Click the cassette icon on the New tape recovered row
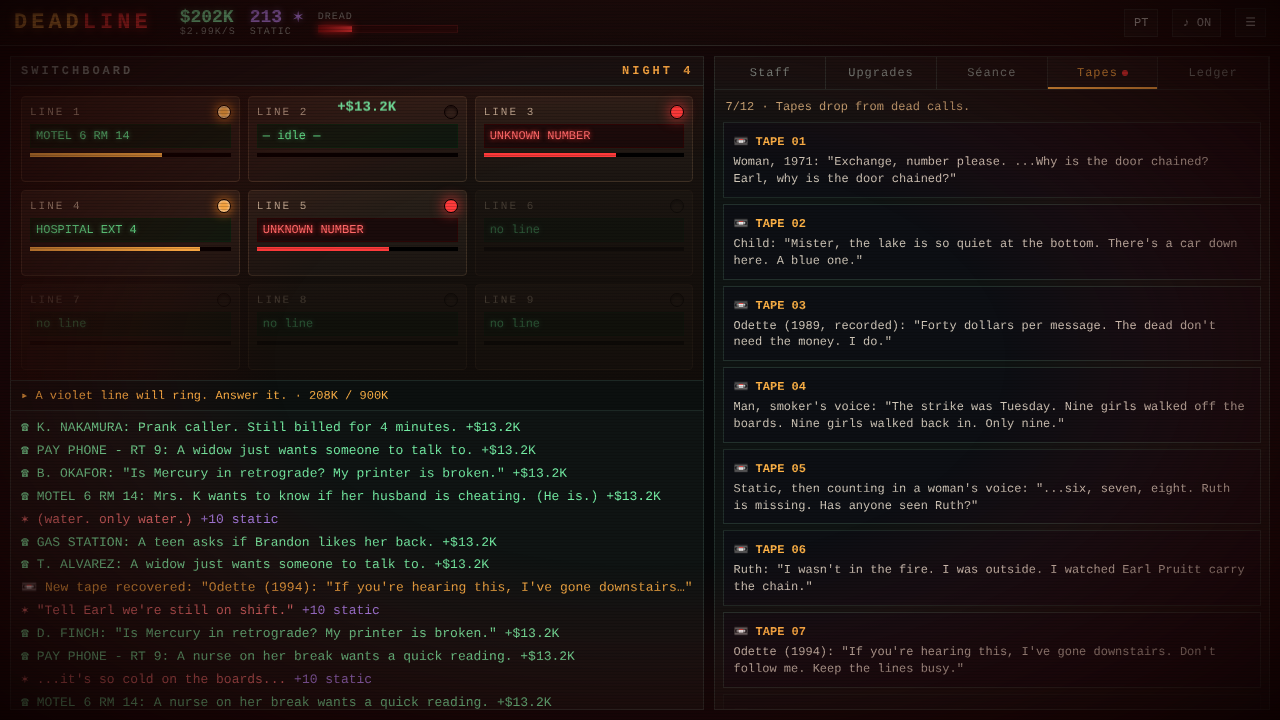1280x720 pixels. pyautogui.click(x=29, y=588)
